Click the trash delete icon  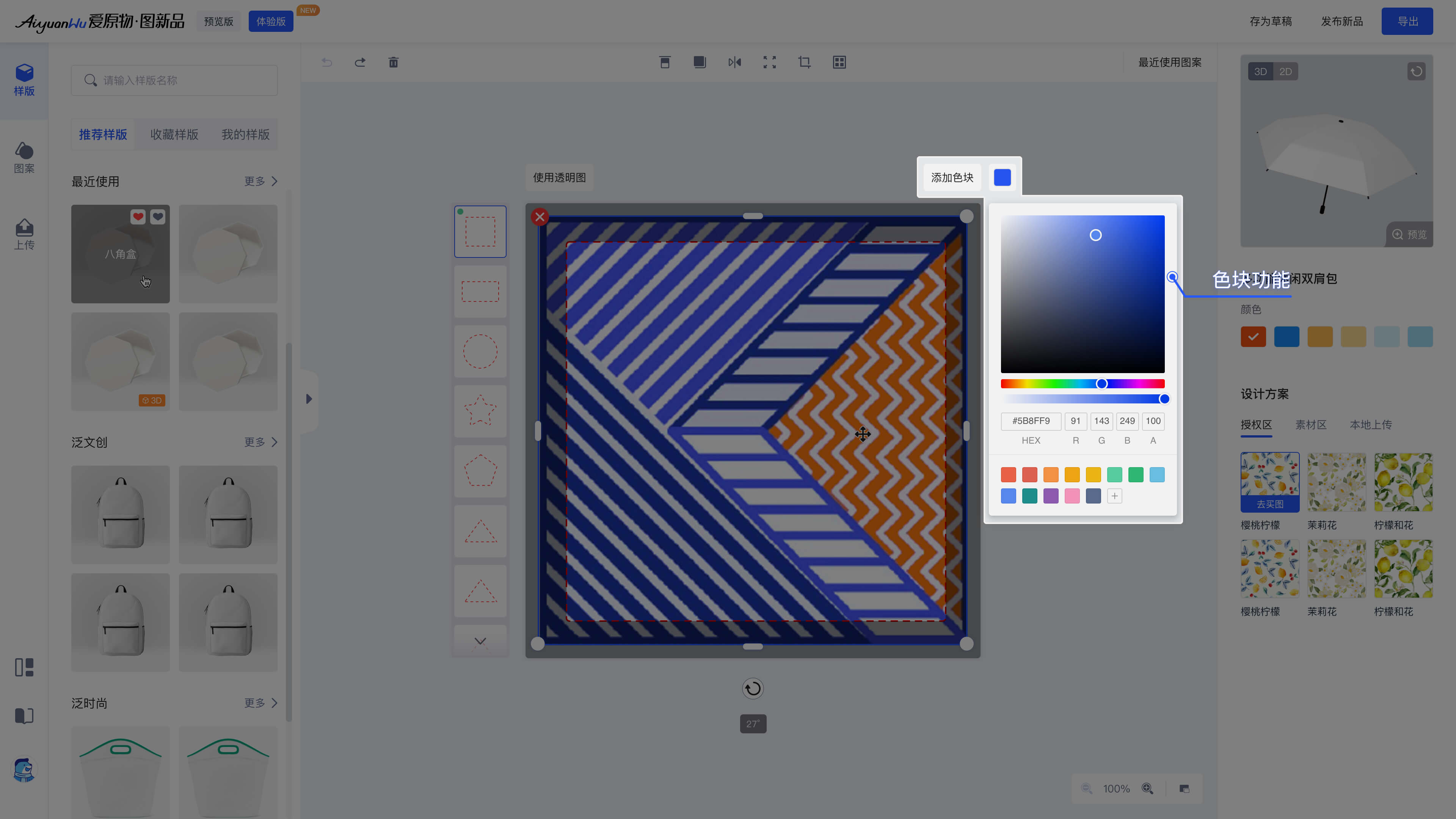[x=394, y=62]
